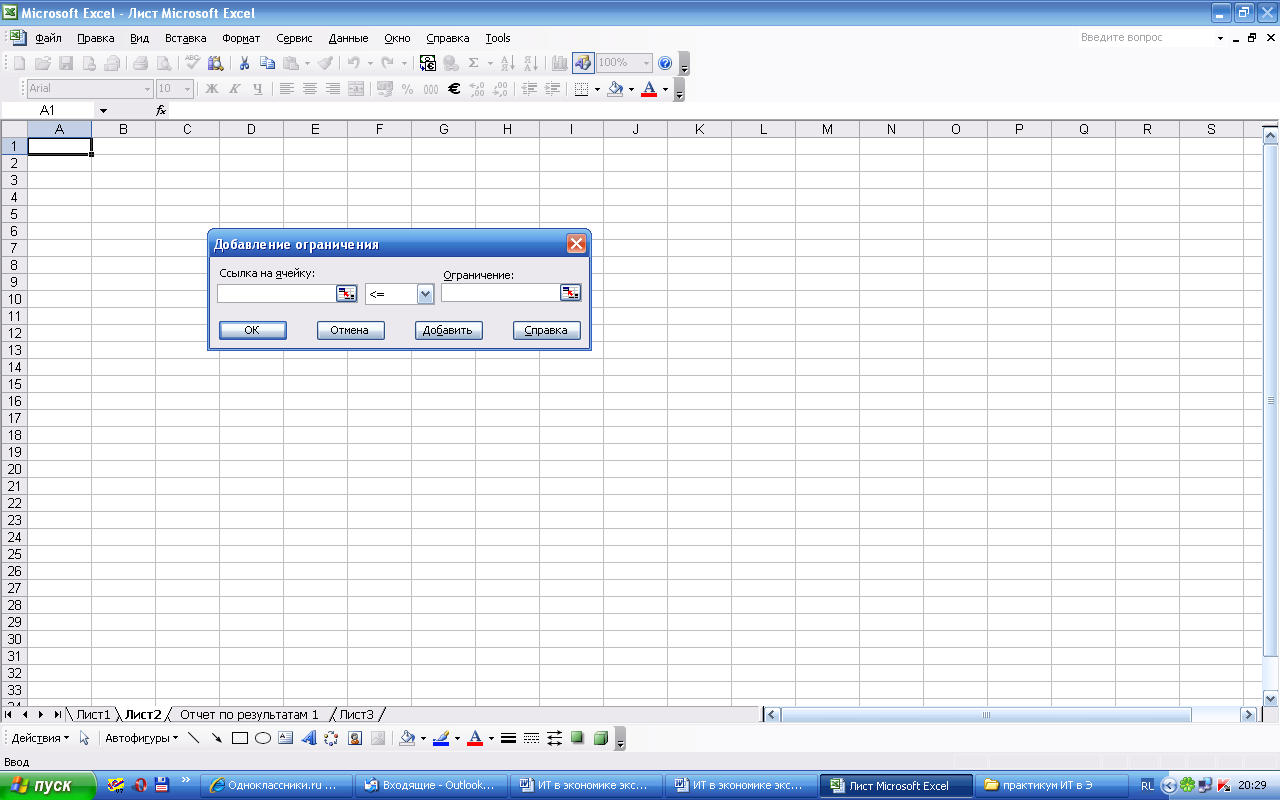The image size is (1280, 800).
Task: Open the font size 10 dropdown
Action: pyautogui.click(x=187, y=89)
